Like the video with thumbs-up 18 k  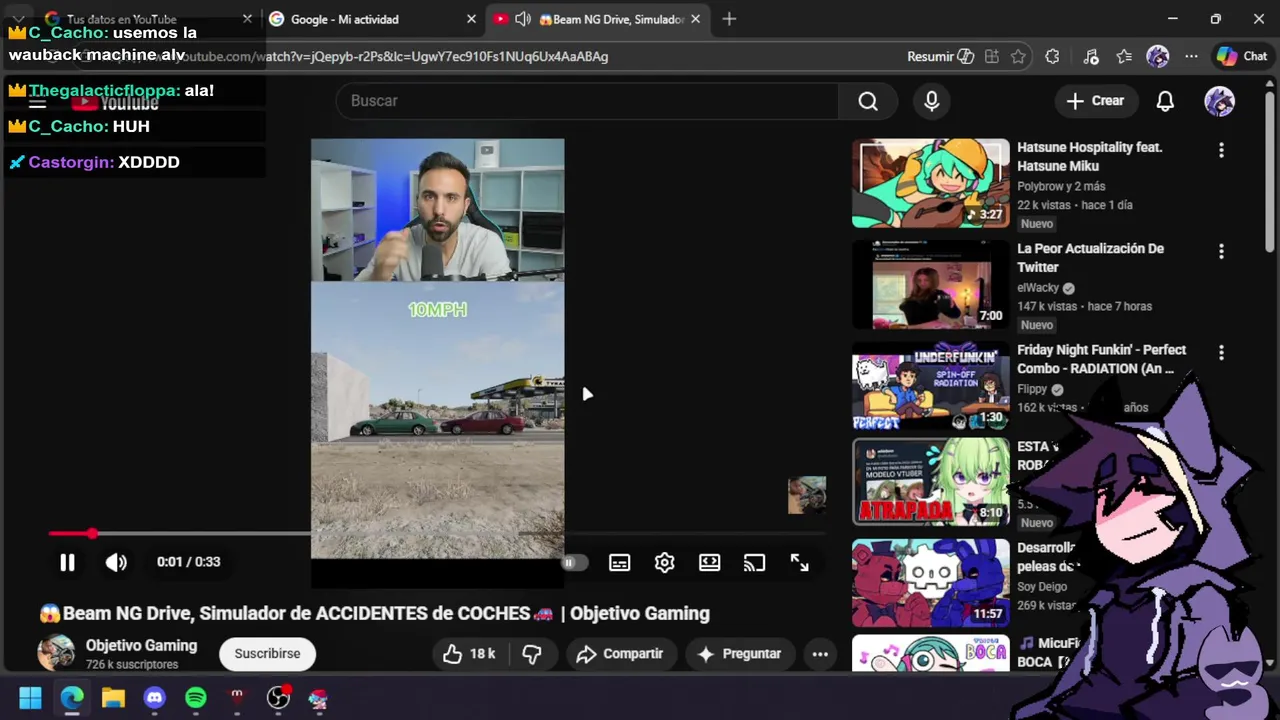[469, 654]
